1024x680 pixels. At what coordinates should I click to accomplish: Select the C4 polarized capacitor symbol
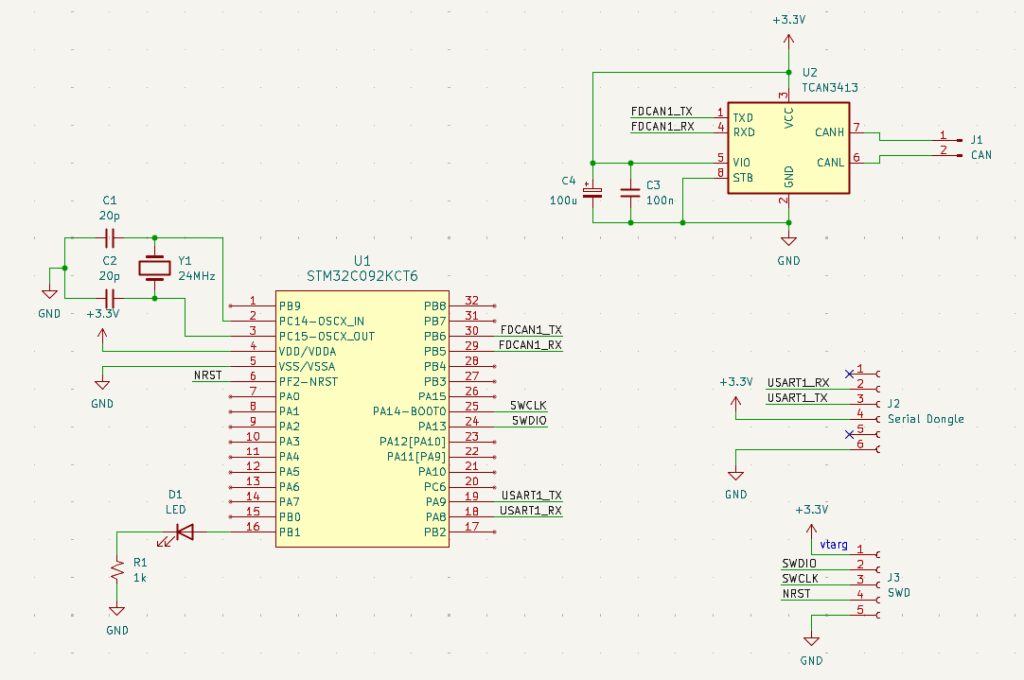tap(593, 192)
